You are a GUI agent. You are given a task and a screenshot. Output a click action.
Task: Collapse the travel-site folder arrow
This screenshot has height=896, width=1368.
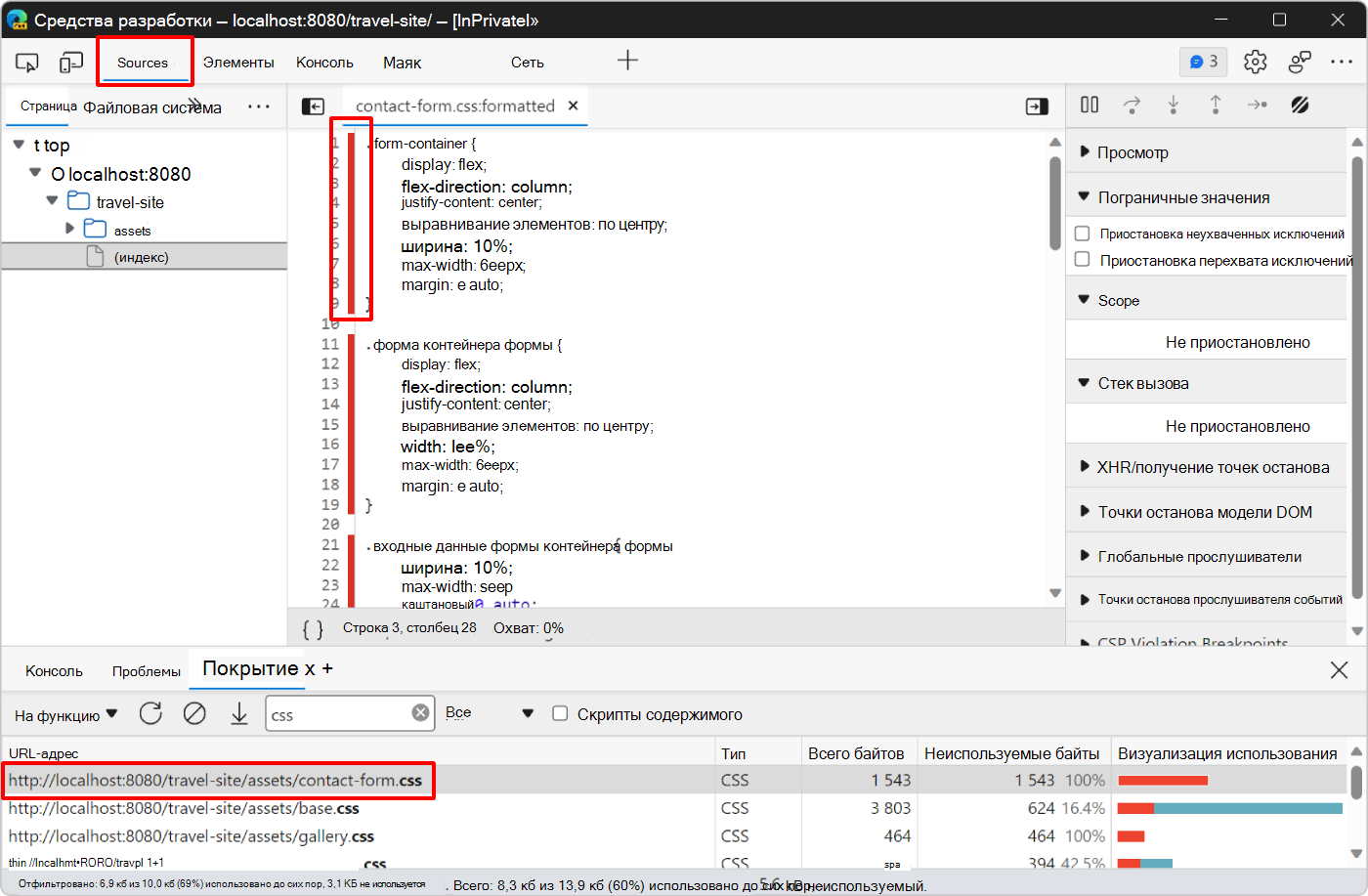pyautogui.click(x=53, y=201)
